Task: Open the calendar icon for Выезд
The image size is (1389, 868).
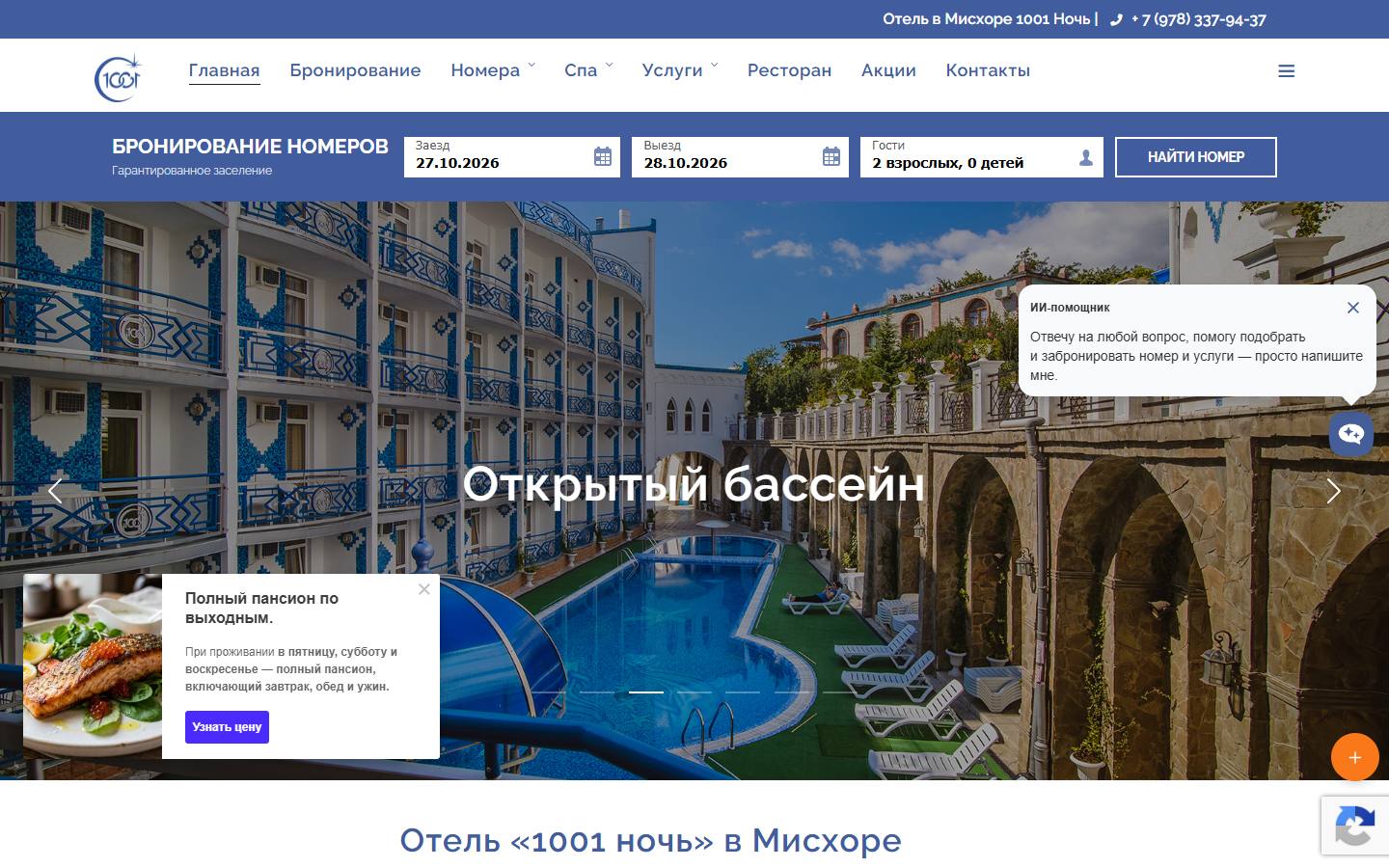Action: click(x=831, y=157)
